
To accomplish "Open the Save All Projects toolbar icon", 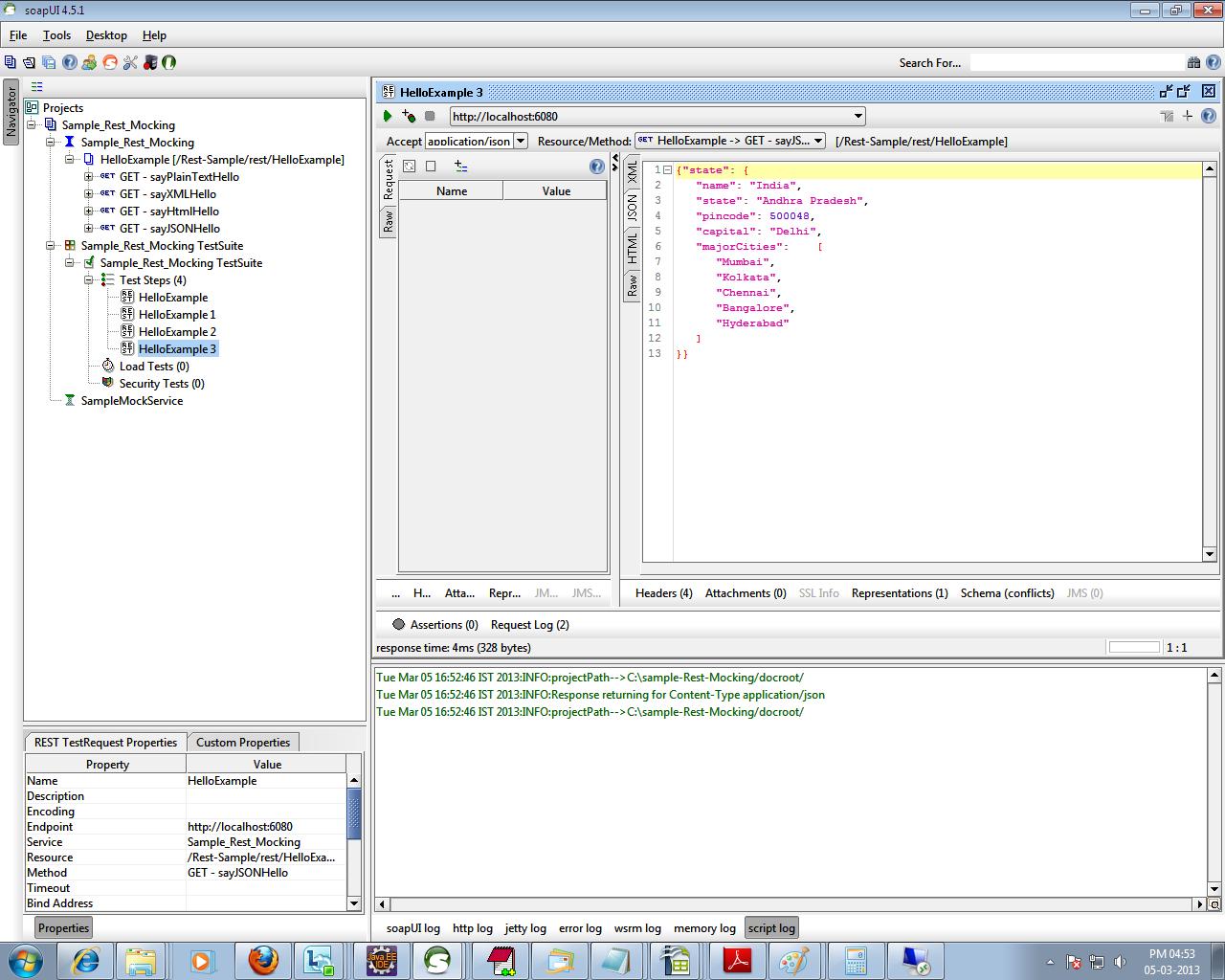I will coord(49,62).
